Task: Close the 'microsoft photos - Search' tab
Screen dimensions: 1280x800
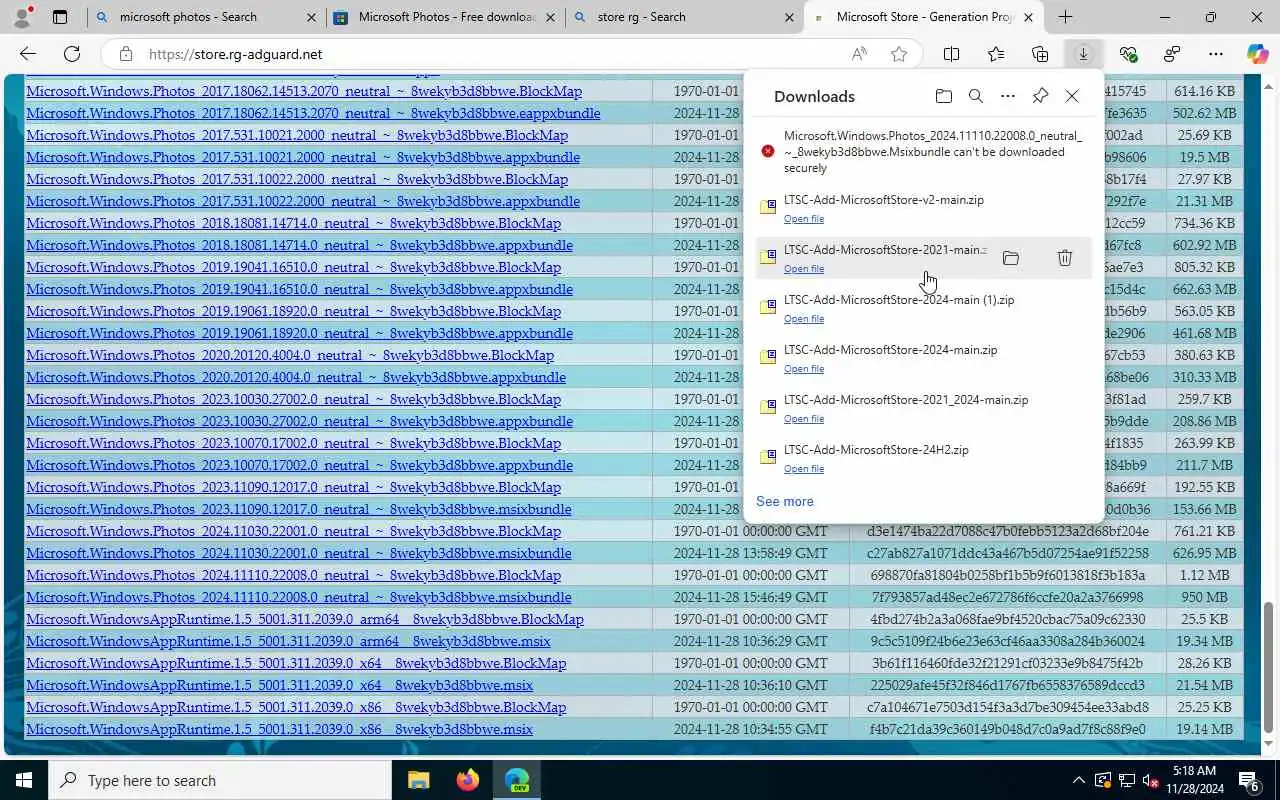Action: click(x=311, y=17)
